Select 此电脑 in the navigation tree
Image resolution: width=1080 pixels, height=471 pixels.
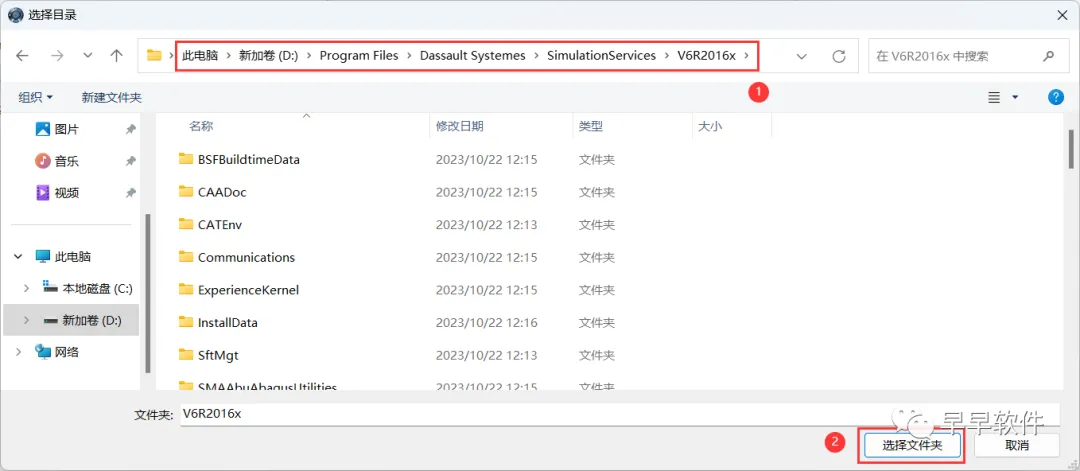[x=72, y=257]
